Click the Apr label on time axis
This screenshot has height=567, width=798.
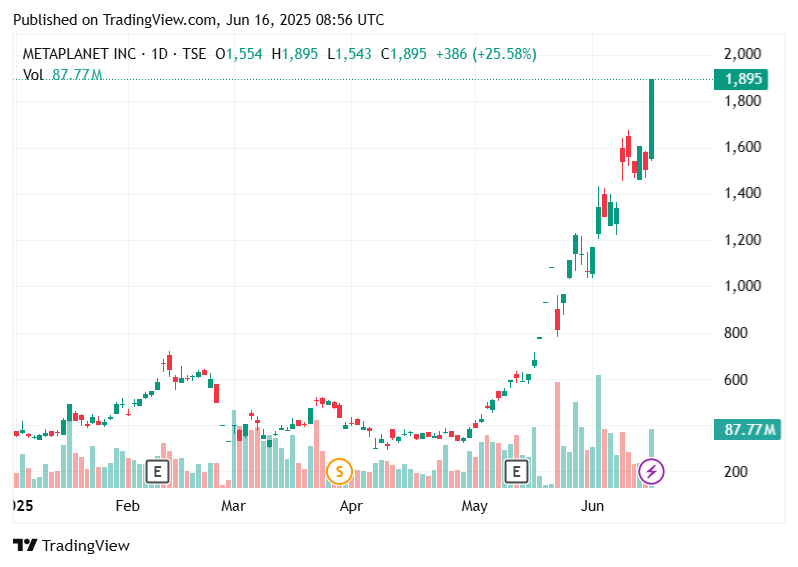351,506
